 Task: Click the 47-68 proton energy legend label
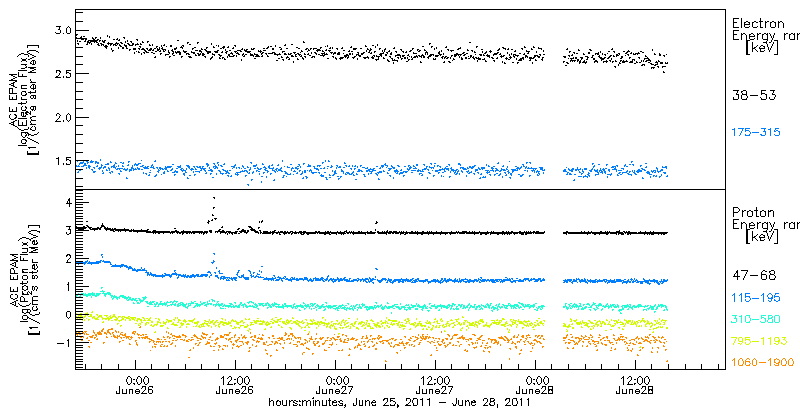click(754, 276)
